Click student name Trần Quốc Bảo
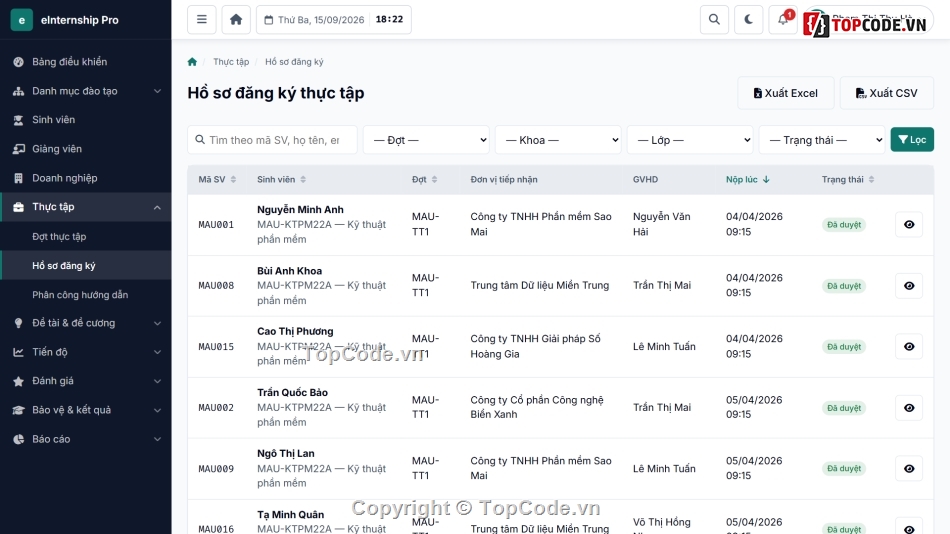950x534 pixels. [292, 393]
